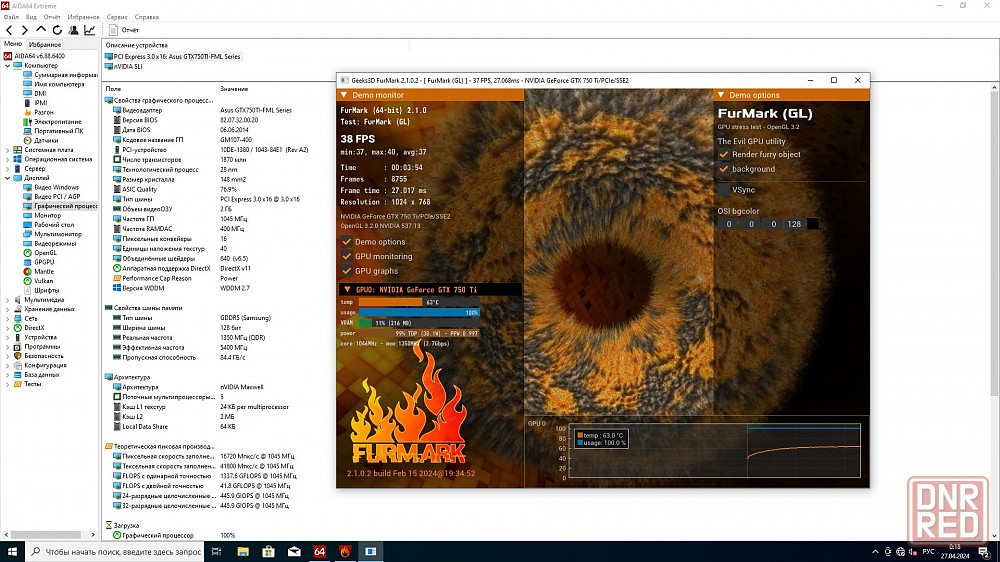1000x562 pixels.
Task: Open the graph chart toolbar icon
Action: click(x=89, y=30)
